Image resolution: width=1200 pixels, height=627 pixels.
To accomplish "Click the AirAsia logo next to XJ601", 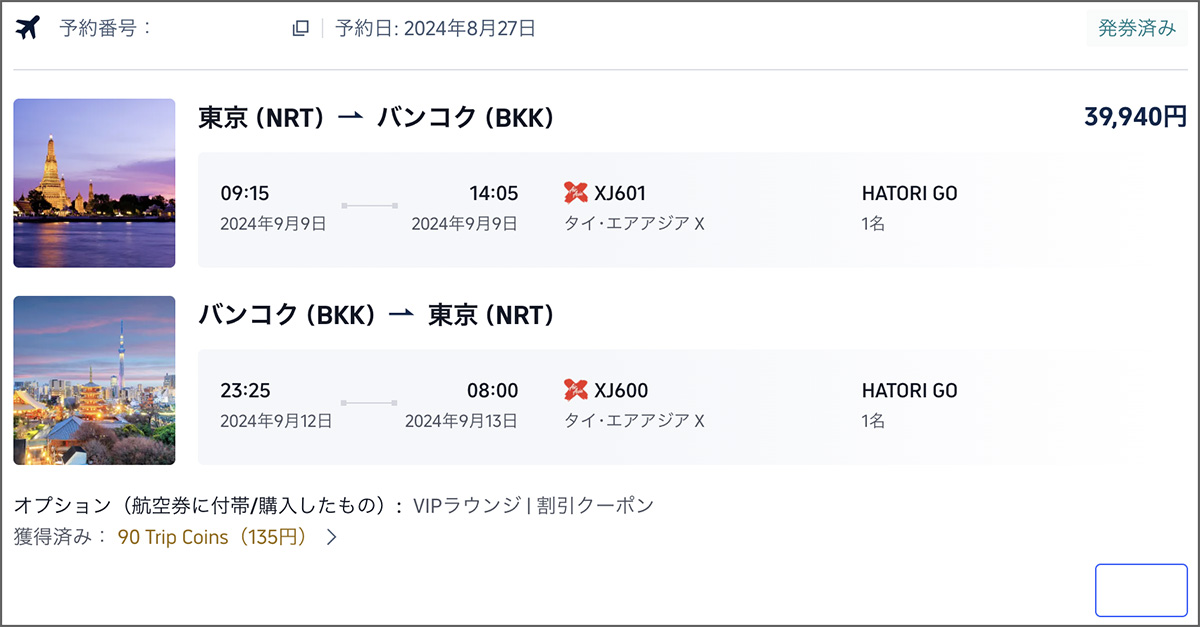I will pos(576,193).
